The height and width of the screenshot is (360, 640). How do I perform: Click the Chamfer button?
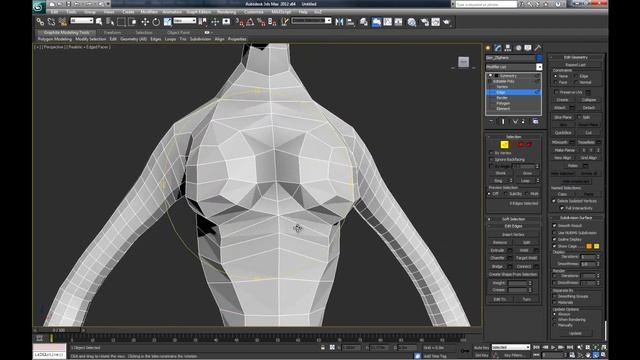497,258
